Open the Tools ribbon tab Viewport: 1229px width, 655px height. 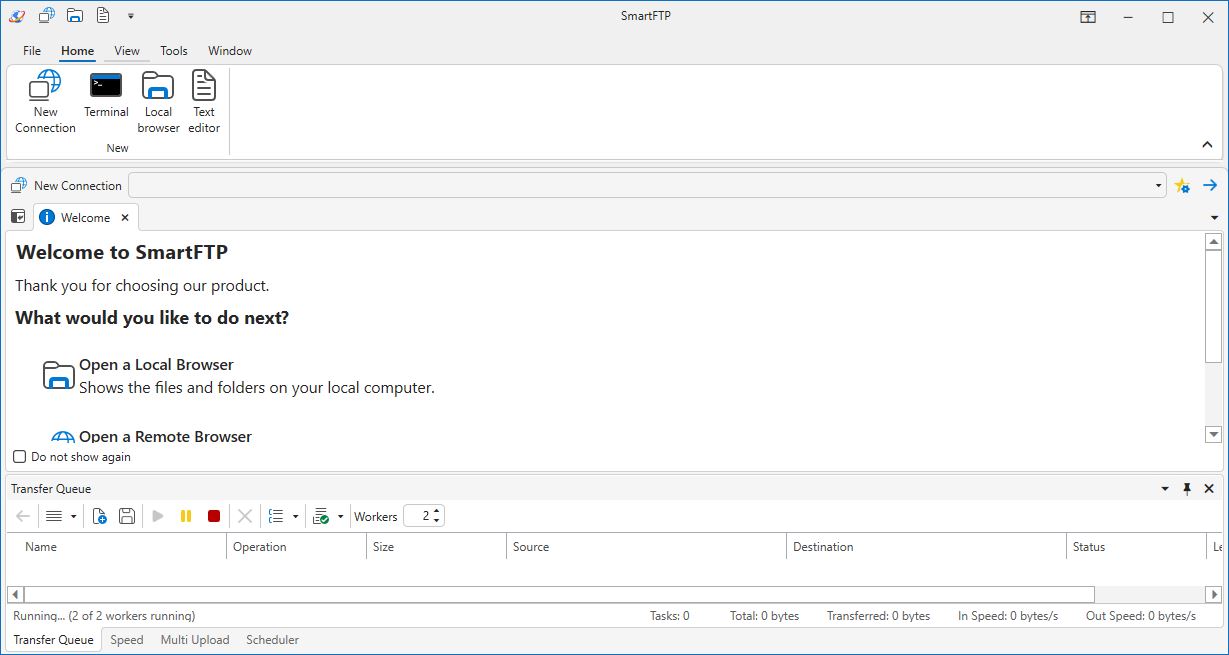(174, 51)
